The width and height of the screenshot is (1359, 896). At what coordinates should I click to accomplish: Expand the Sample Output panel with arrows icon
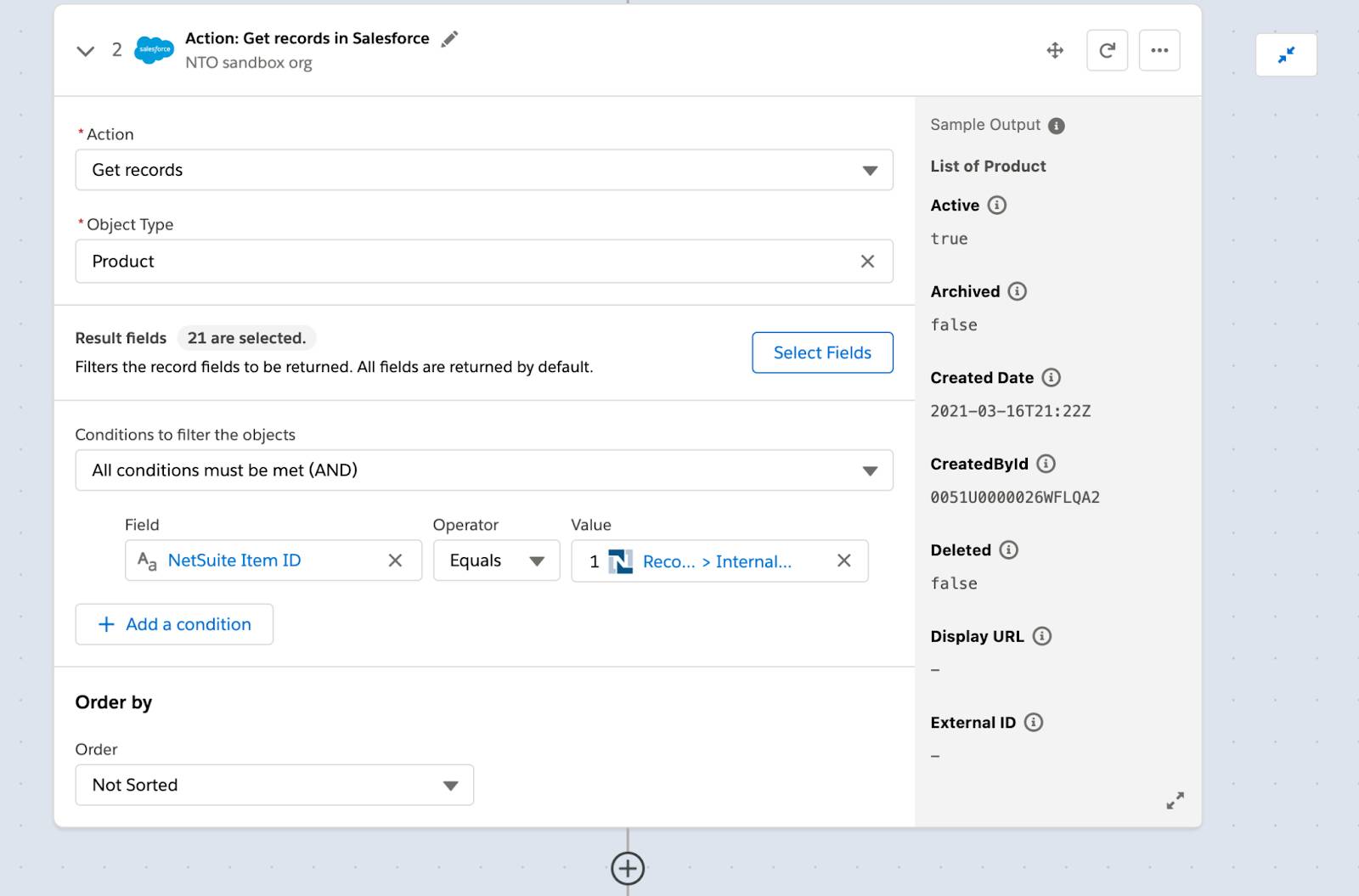tap(1175, 801)
